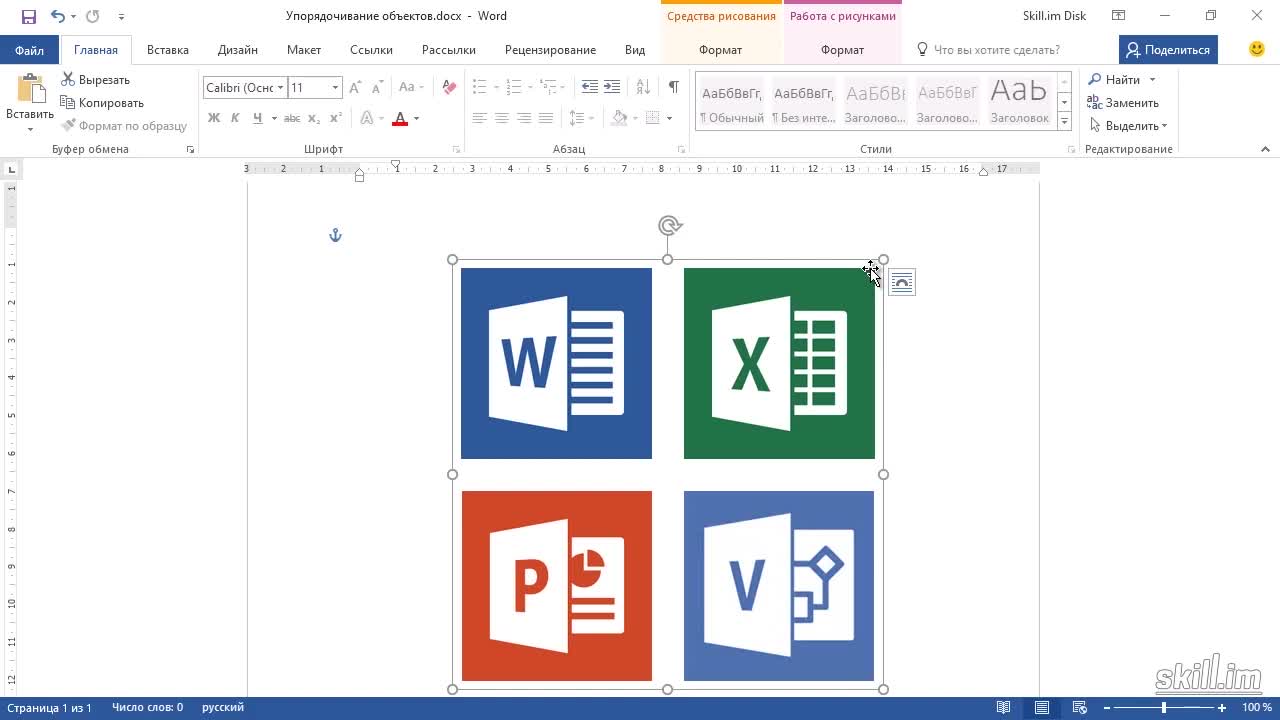Switch to the Дизайн tab

[238, 50]
